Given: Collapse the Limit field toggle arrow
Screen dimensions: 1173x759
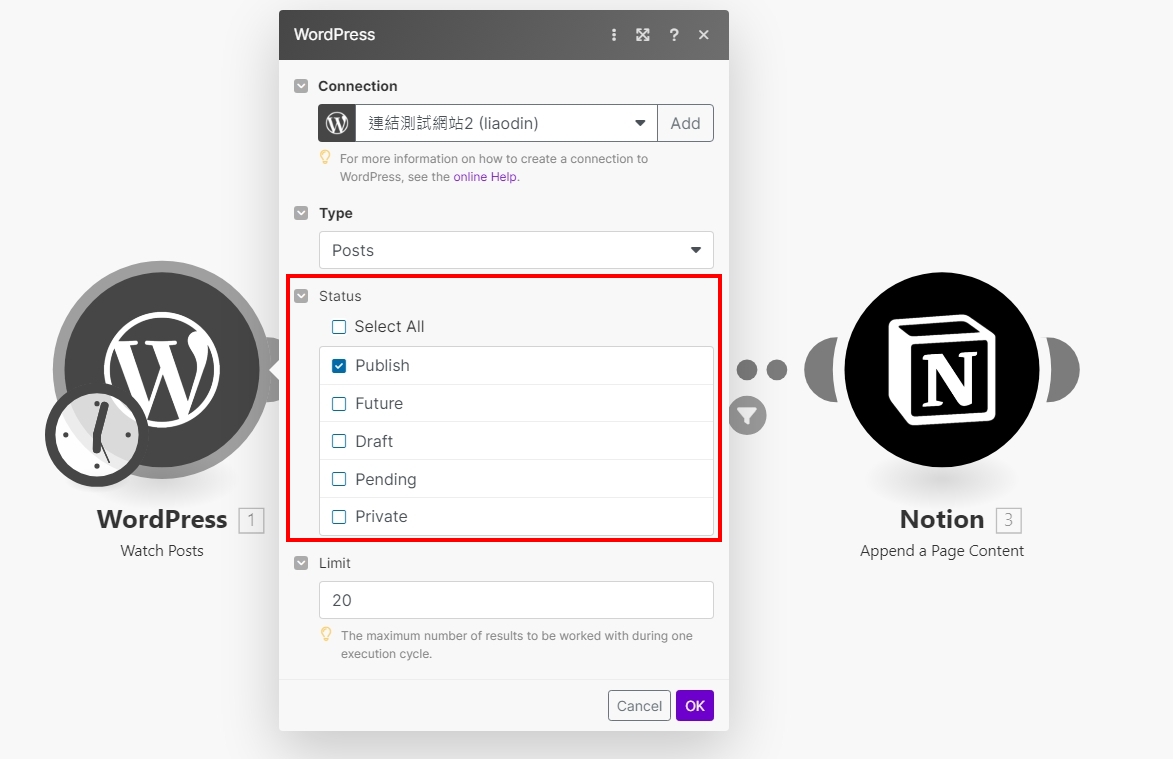Looking at the screenshot, I should (301, 563).
